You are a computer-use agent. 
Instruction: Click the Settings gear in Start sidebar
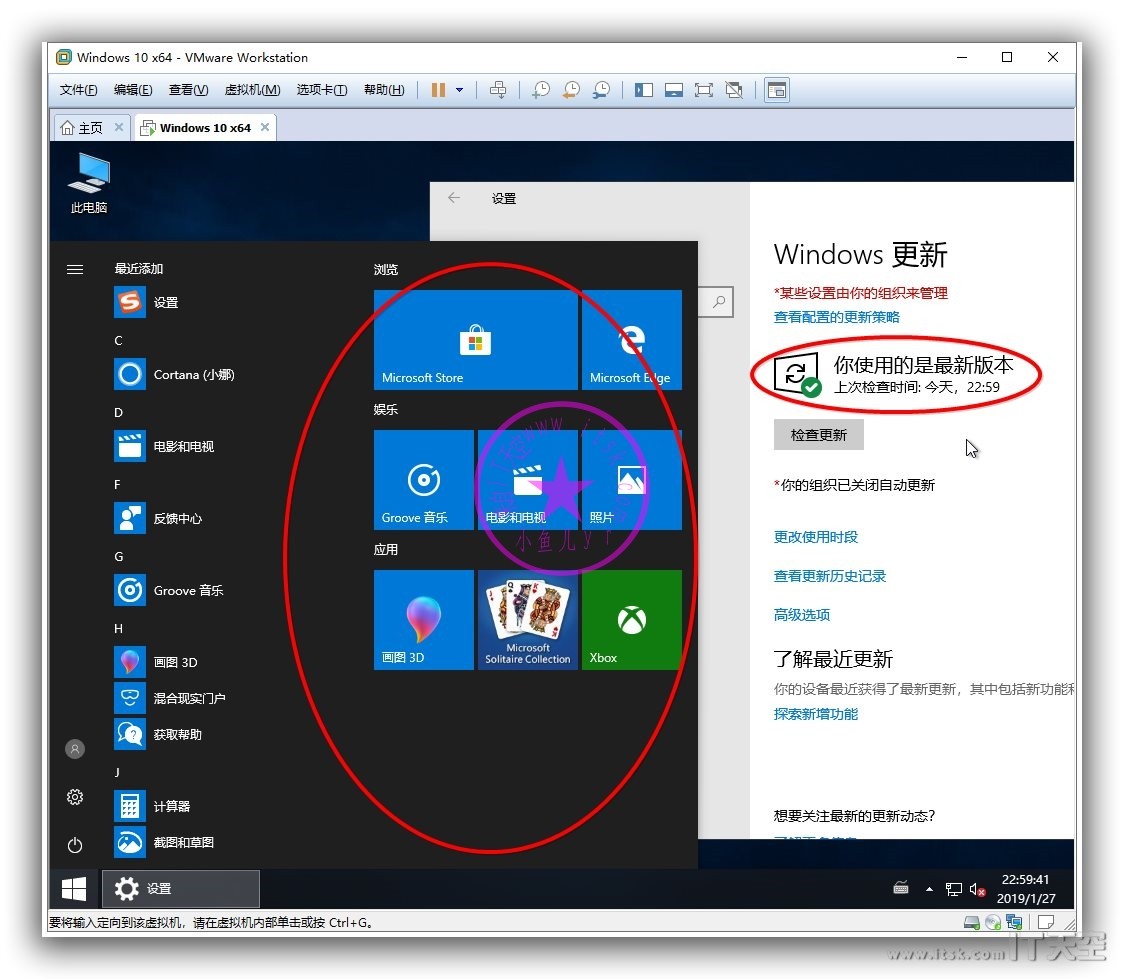pos(75,797)
